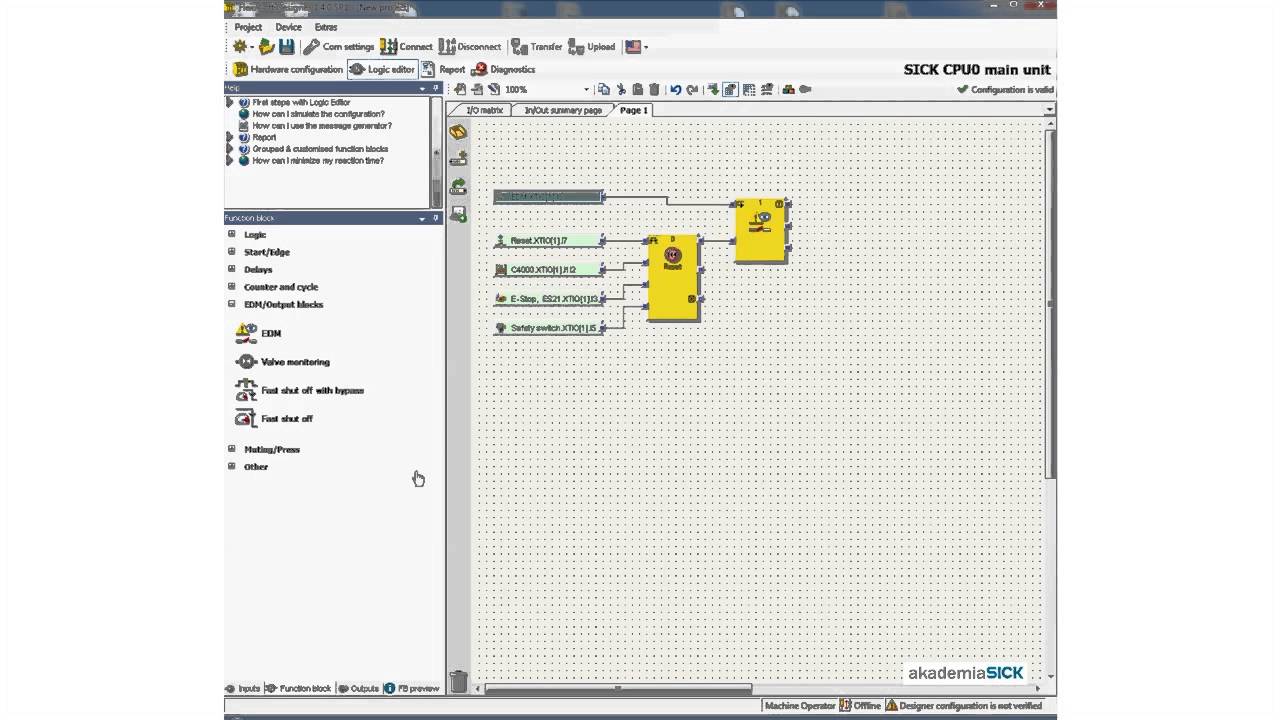Expand the Muting/Press group
The image size is (1280, 720).
[x=231, y=449]
